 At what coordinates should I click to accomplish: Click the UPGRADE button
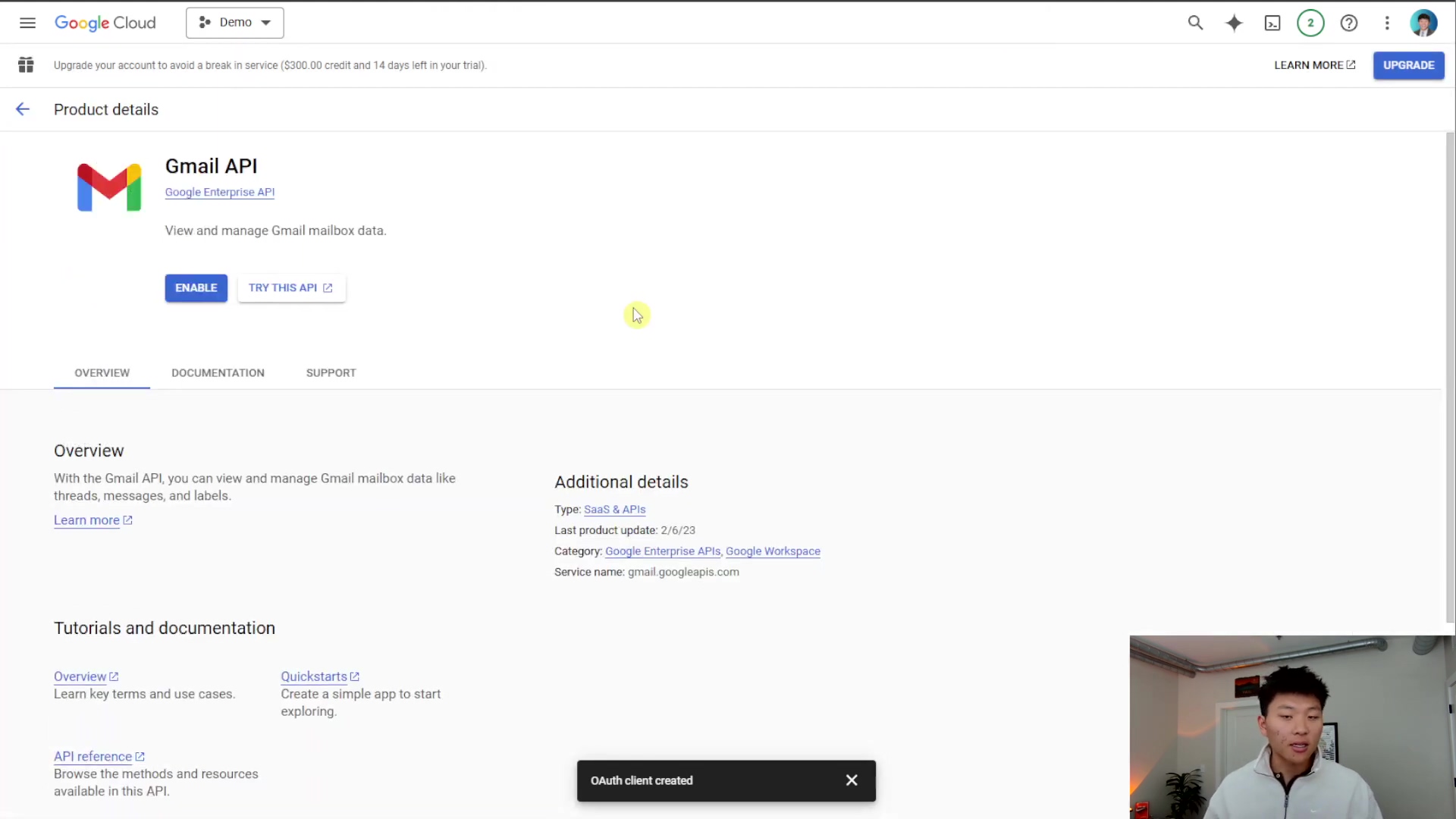(1408, 65)
